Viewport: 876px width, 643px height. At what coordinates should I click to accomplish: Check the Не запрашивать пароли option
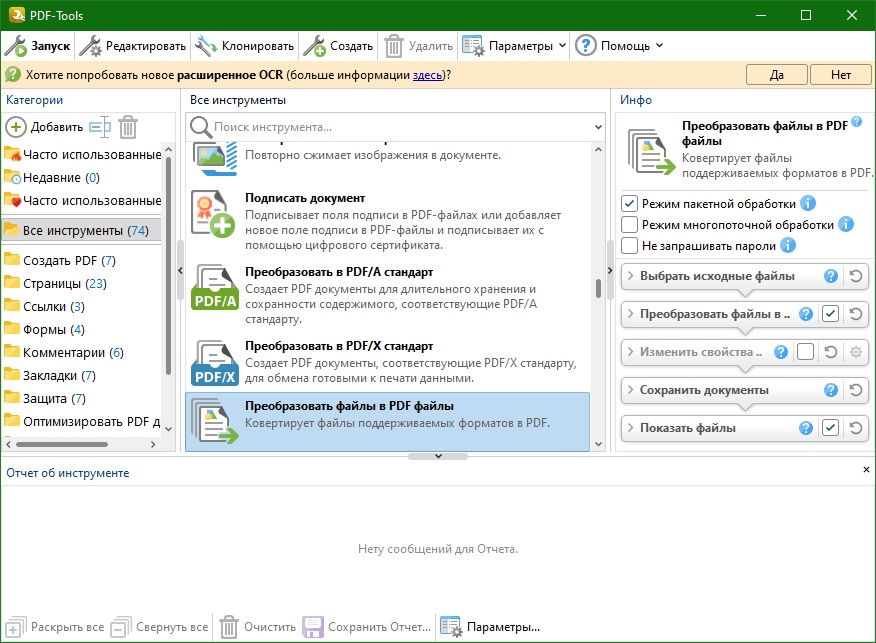[630, 246]
